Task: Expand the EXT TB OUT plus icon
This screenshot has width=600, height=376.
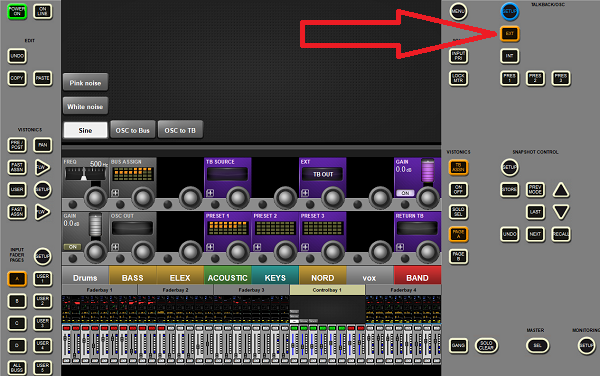Action: [305, 193]
